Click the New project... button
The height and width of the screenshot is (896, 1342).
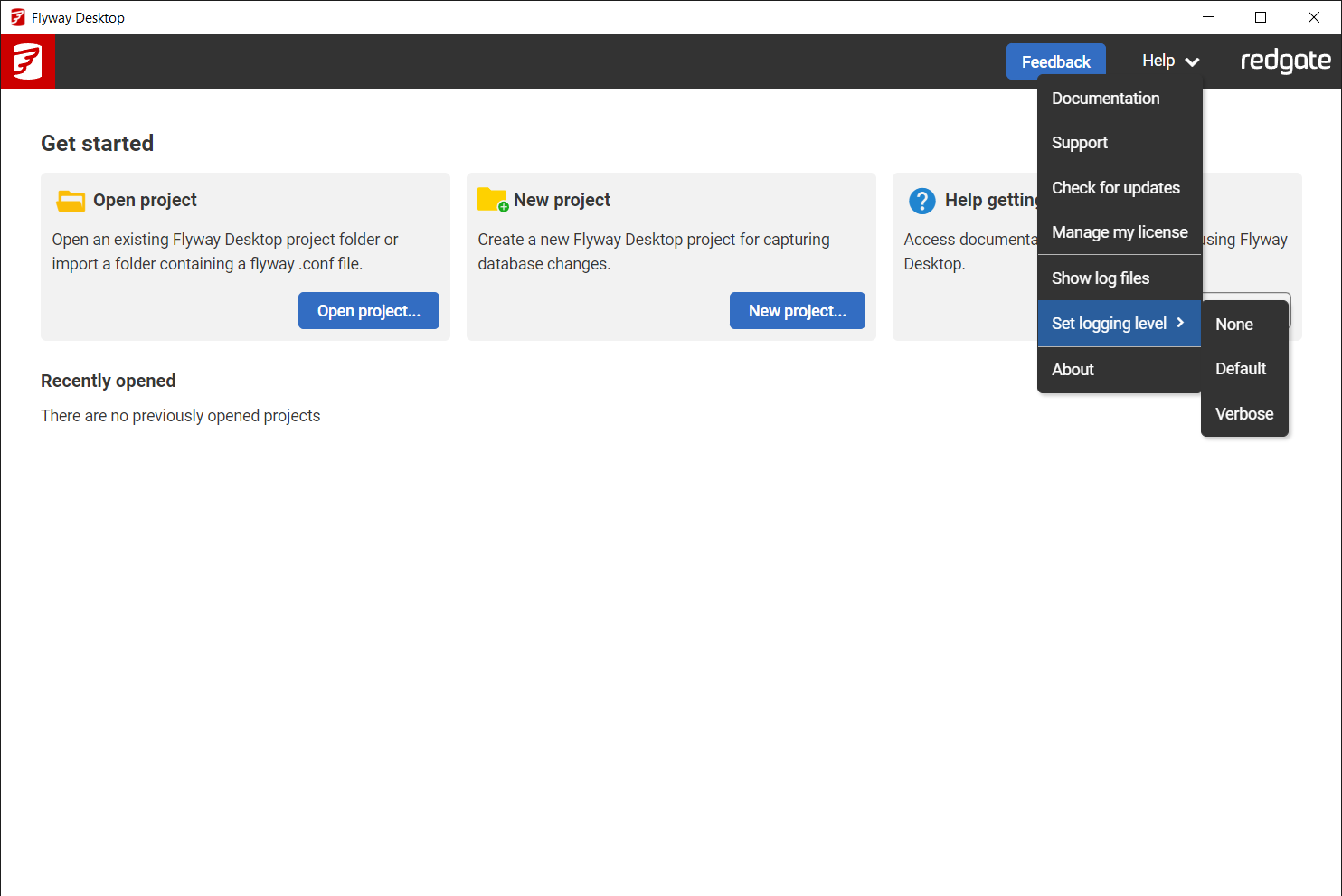click(x=797, y=310)
